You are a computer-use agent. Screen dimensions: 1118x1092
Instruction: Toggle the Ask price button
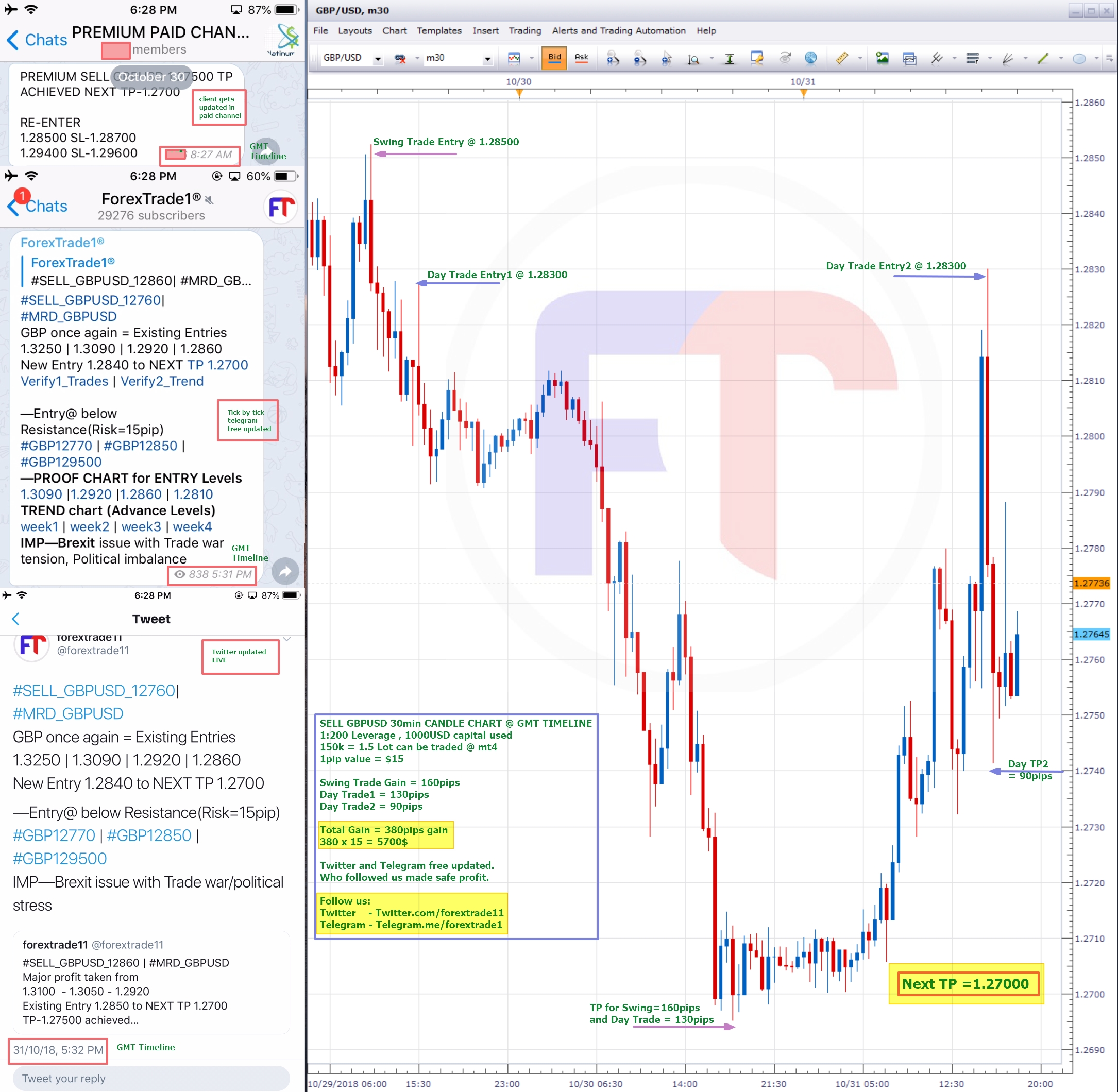[x=581, y=57]
